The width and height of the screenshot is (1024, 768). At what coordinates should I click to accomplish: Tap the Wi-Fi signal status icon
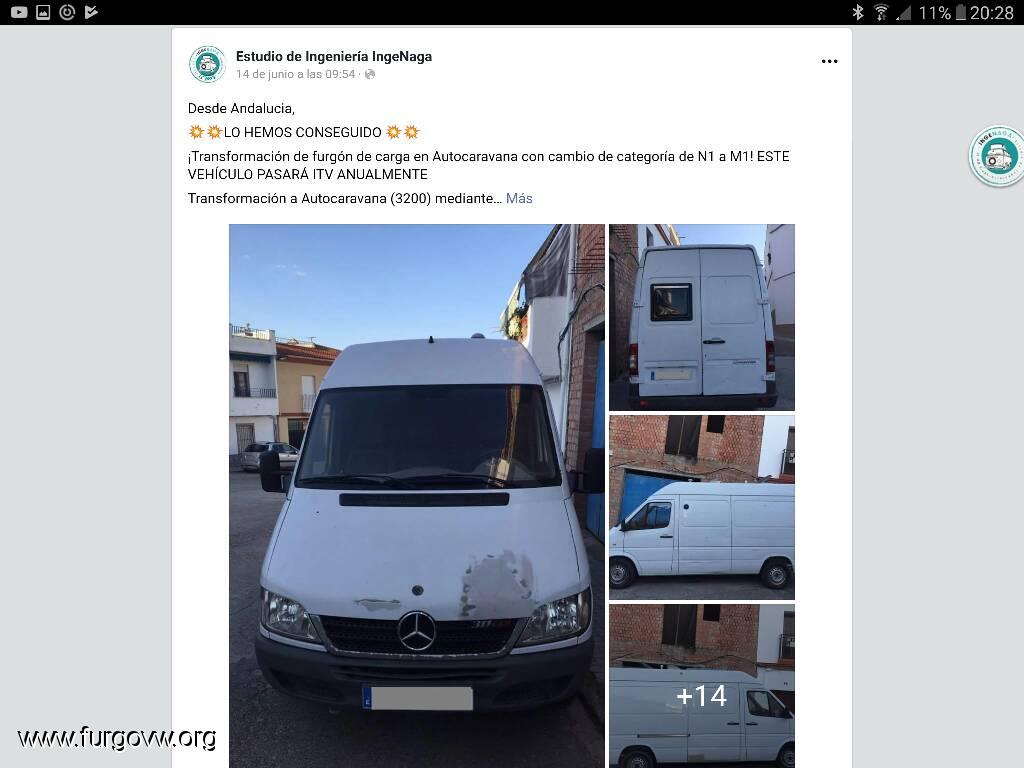pyautogui.click(x=881, y=12)
